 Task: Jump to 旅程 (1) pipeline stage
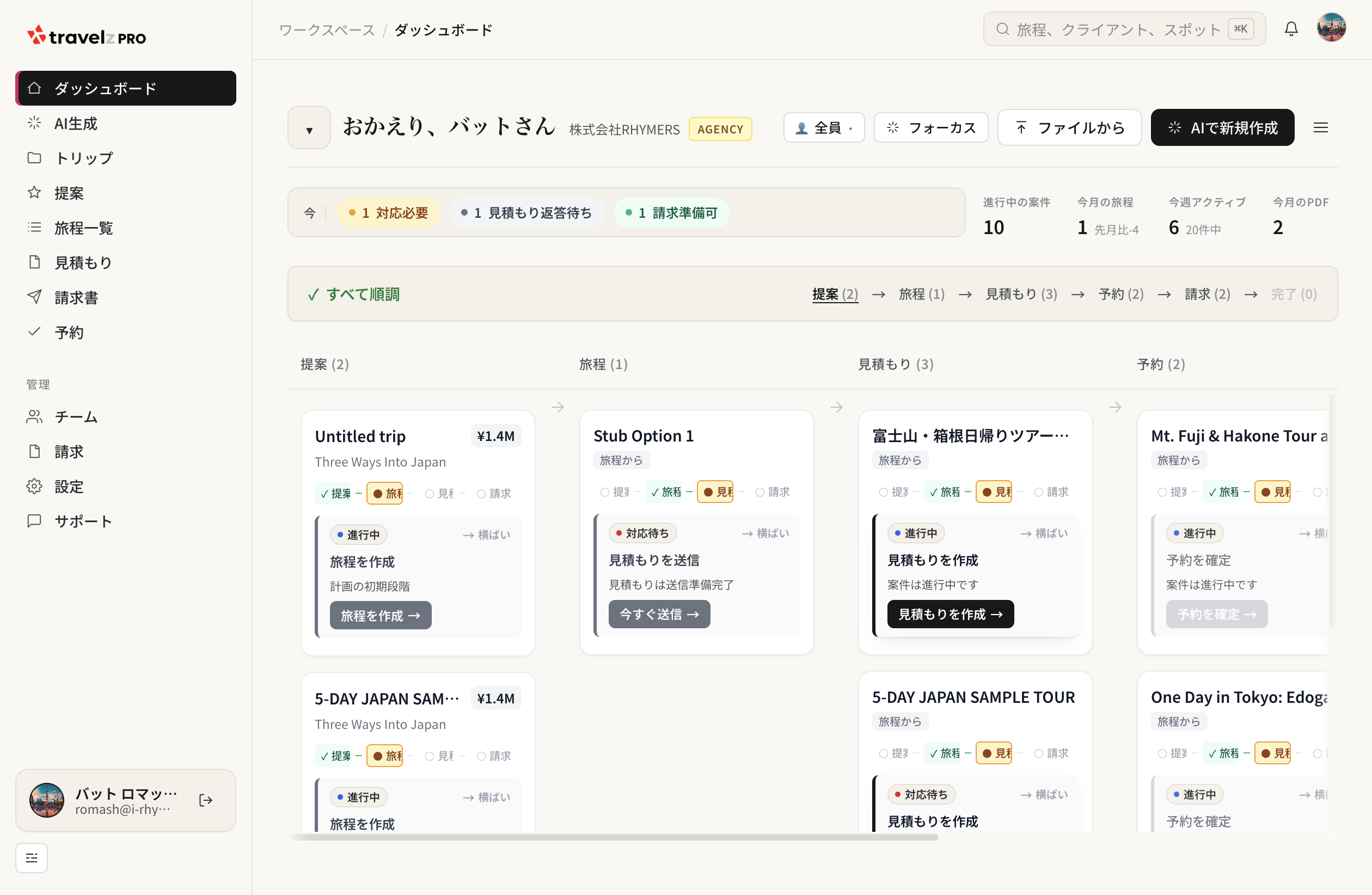coord(922,295)
